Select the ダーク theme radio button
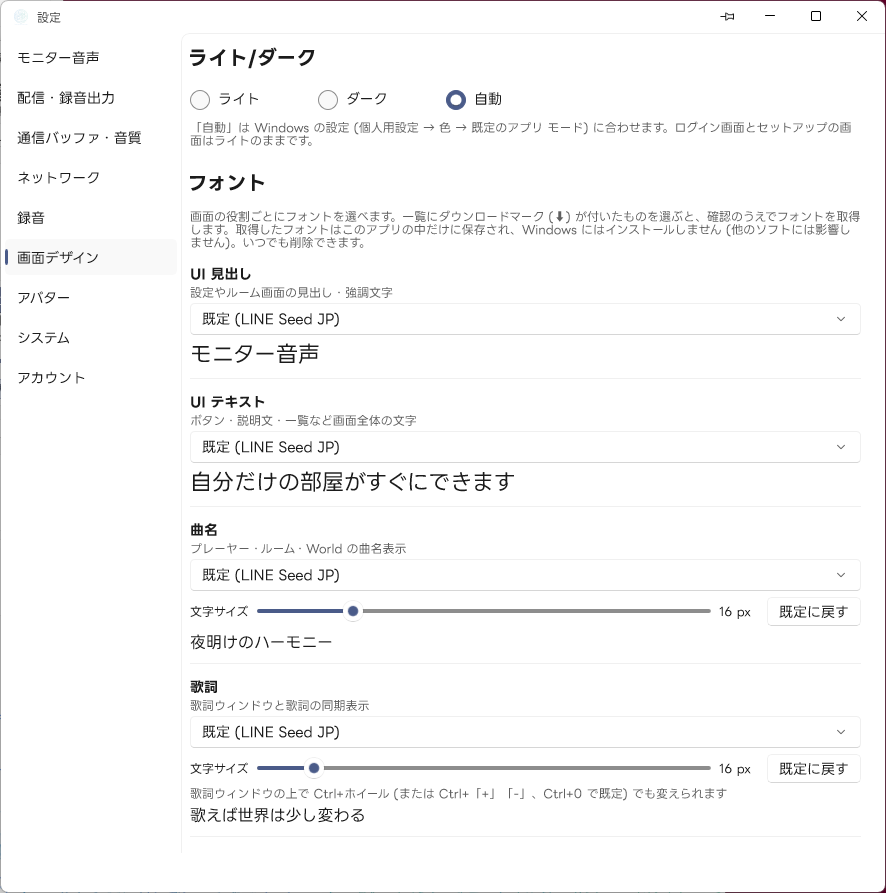The width and height of the screenshot is (886, 893). tap(328, 100)
